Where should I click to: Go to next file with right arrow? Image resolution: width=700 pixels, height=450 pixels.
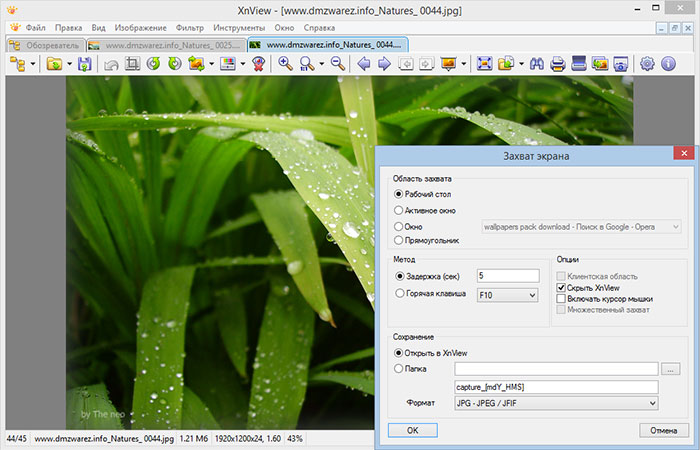(384, 64)
